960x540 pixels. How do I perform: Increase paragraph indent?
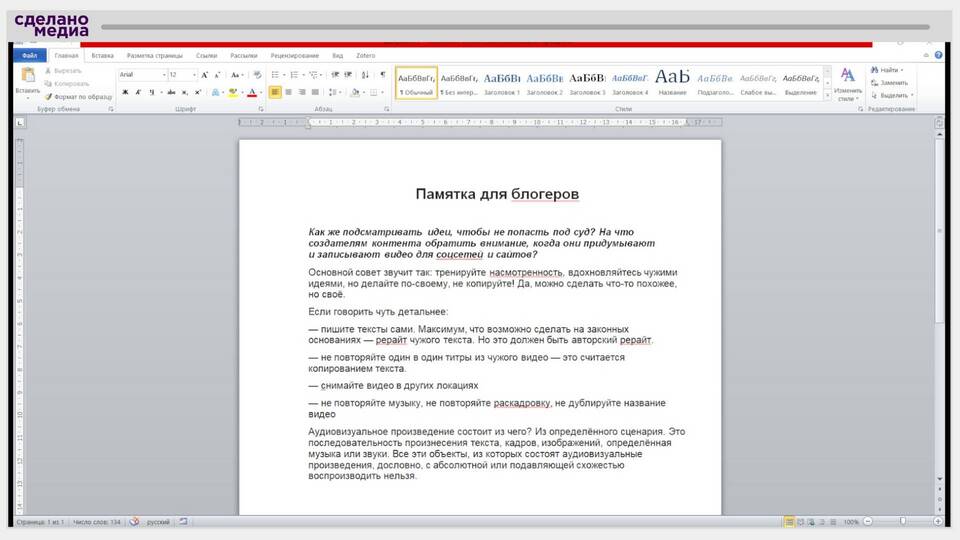(x=348, y=75)
